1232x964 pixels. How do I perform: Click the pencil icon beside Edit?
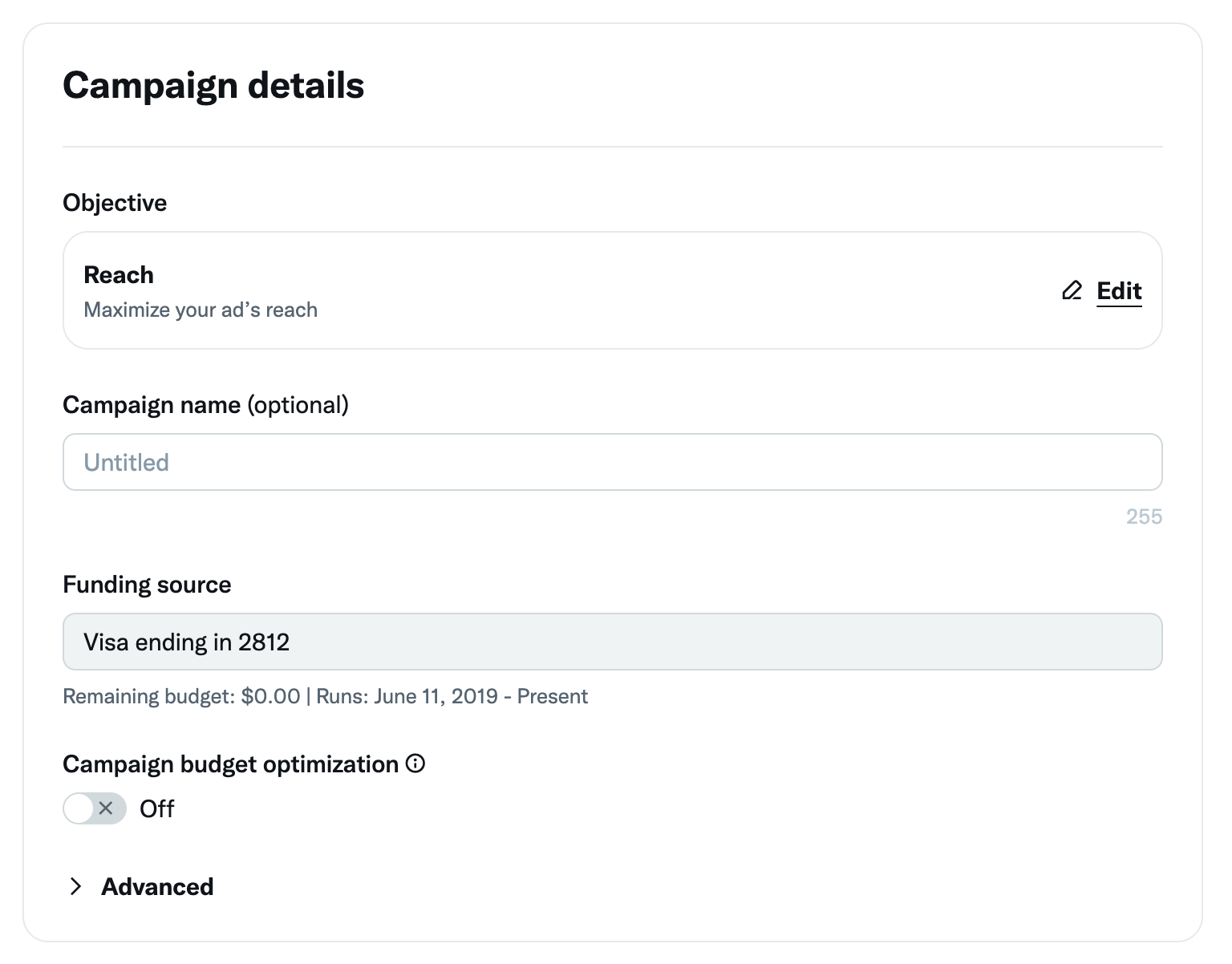click(1072, 290)
